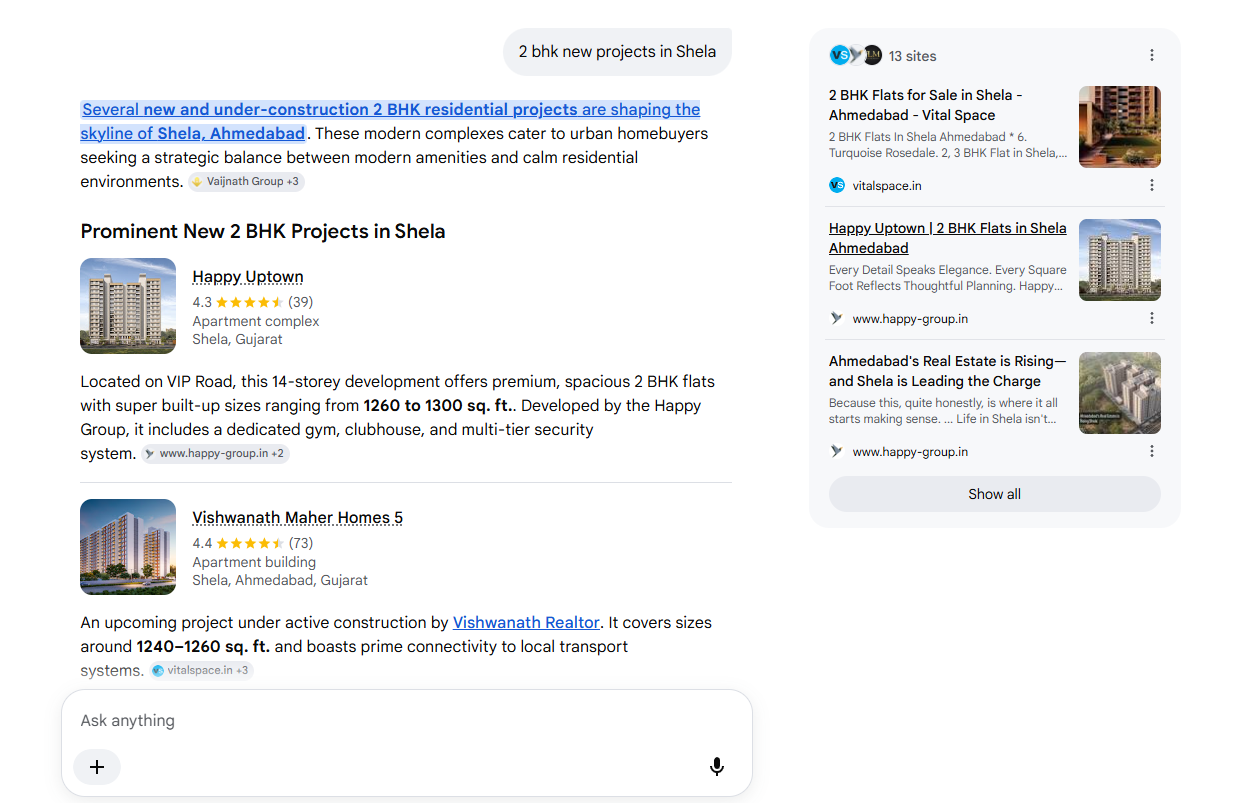Click the overlapping site icons near 13 sites
This screenshot has width=1256, height=803.
click(x=855, y=55)
